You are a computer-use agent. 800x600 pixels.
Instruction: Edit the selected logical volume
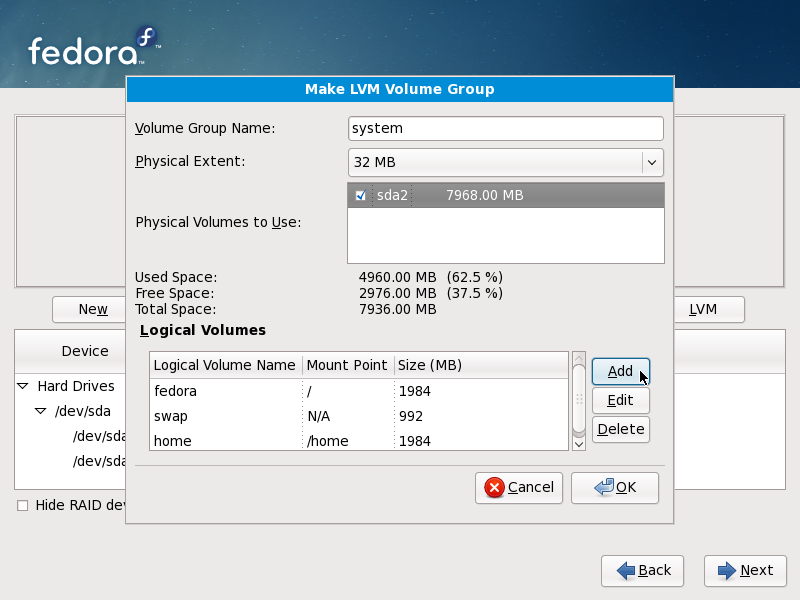[620, 401]
